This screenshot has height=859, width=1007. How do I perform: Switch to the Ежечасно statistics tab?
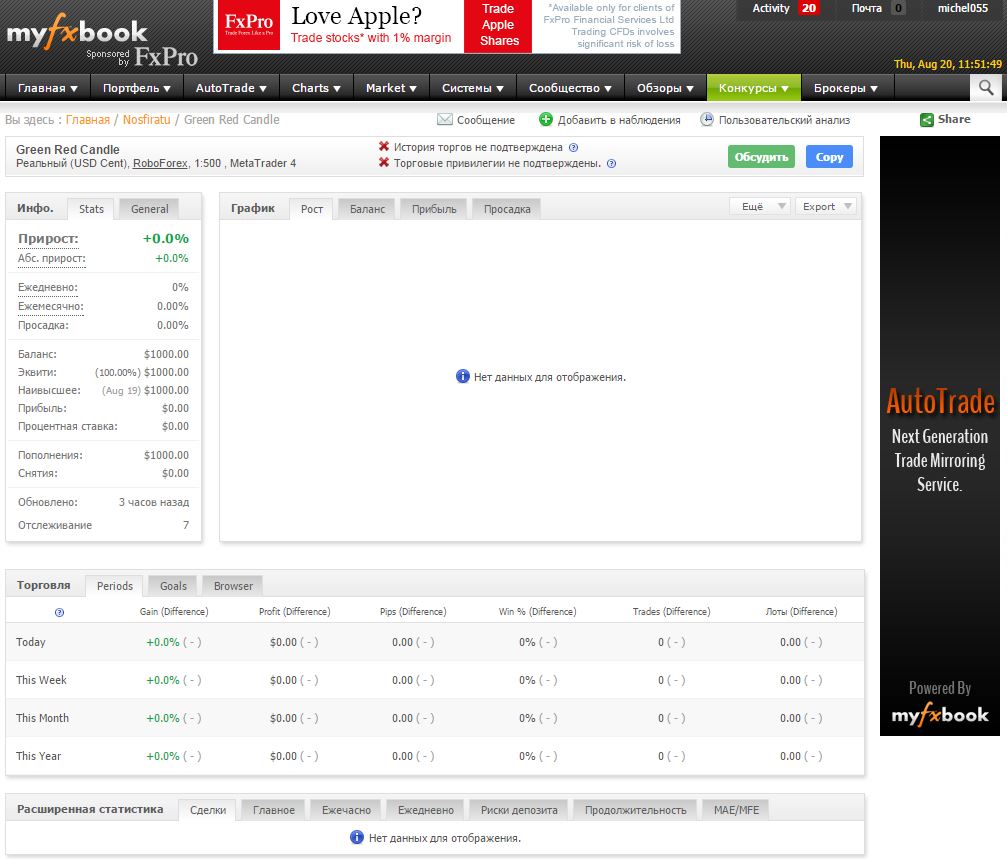point(346,810)
